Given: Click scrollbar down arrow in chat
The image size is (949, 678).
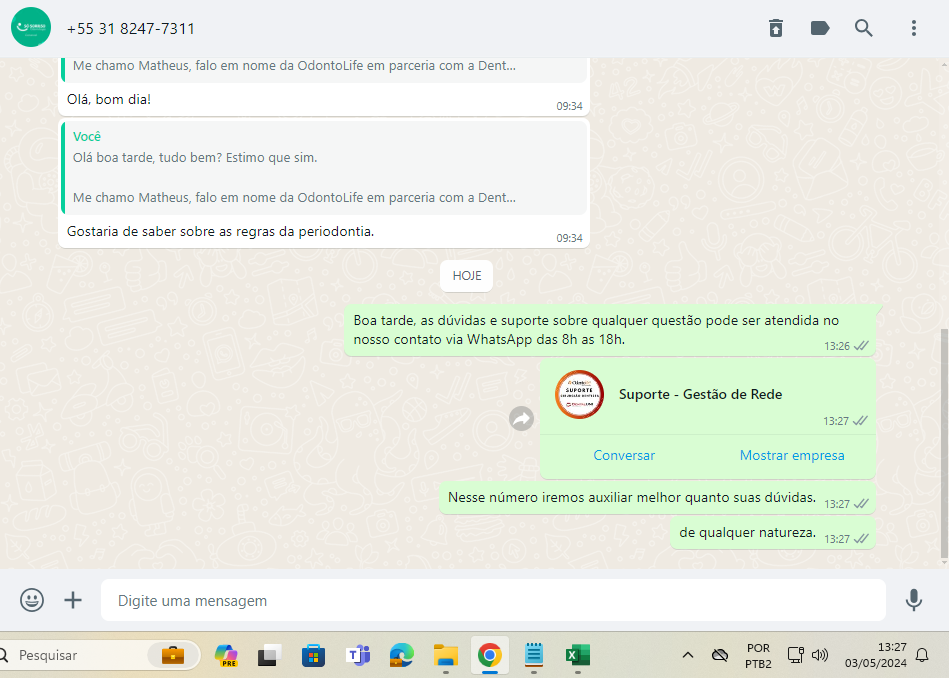Looking at the screenshot, I should point(945,563).
